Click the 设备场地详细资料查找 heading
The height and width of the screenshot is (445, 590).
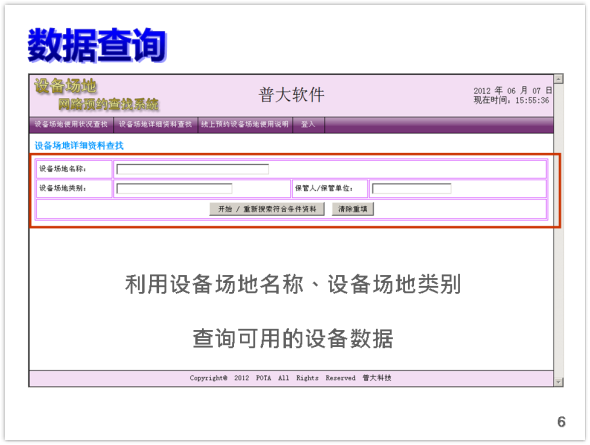pos(79,146)
